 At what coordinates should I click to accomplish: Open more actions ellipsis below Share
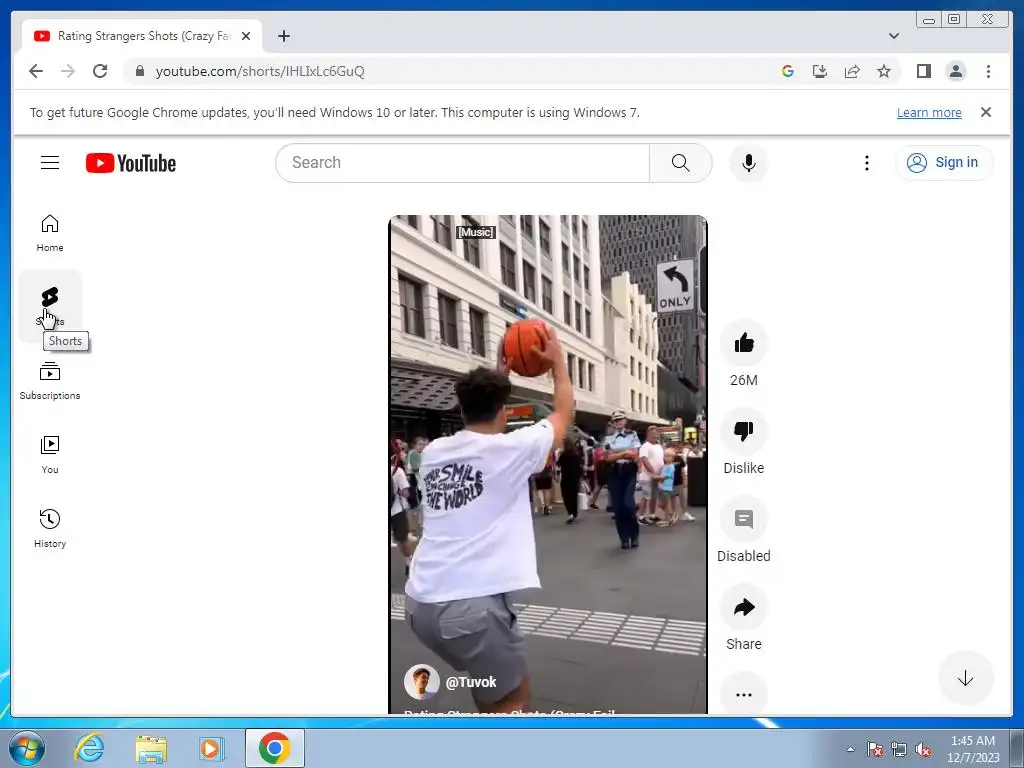[744, 695]
